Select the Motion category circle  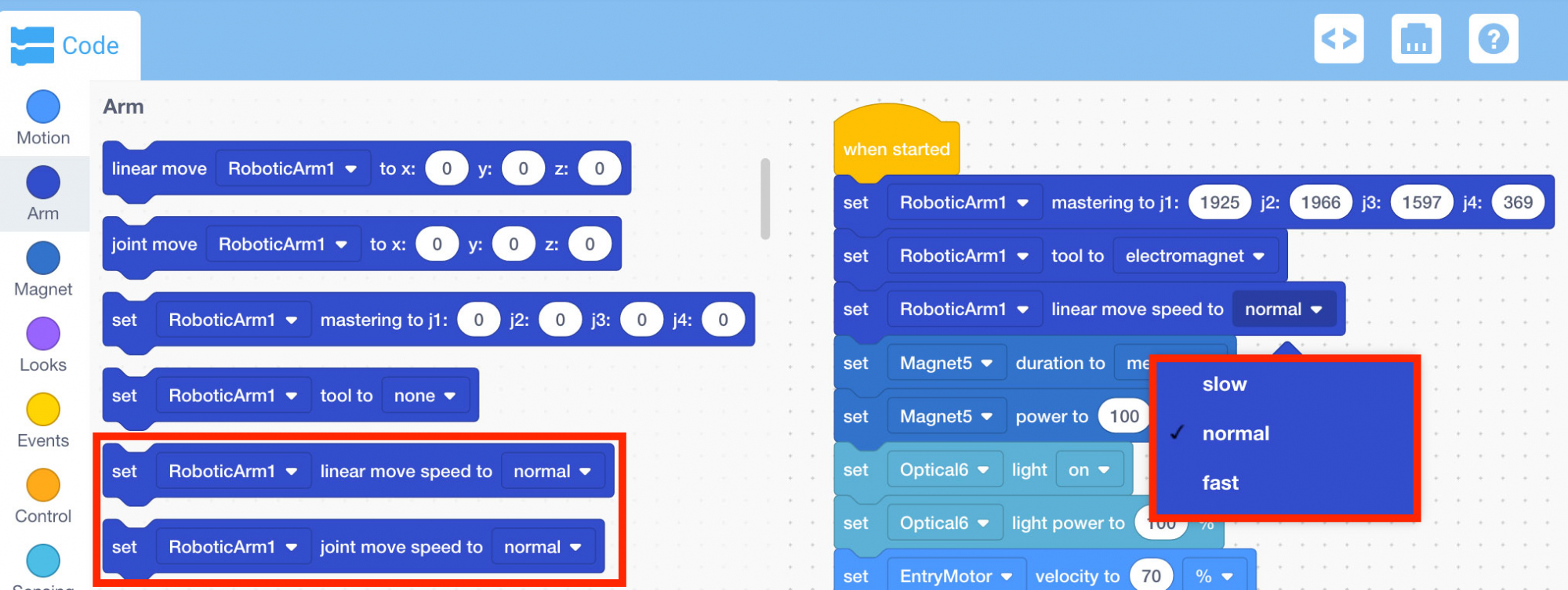click(x=43, y=107)
